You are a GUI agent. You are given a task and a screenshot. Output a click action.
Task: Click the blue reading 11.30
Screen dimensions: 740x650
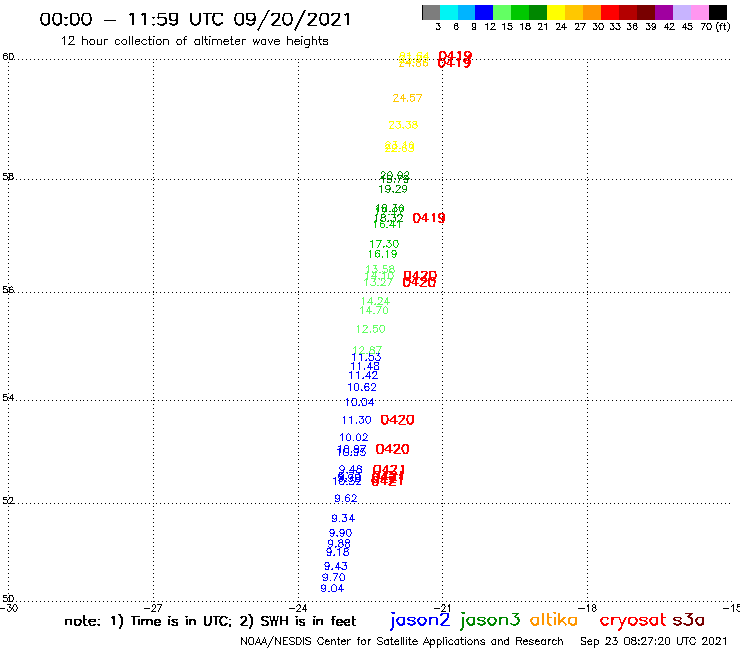(x=356, y=420)
